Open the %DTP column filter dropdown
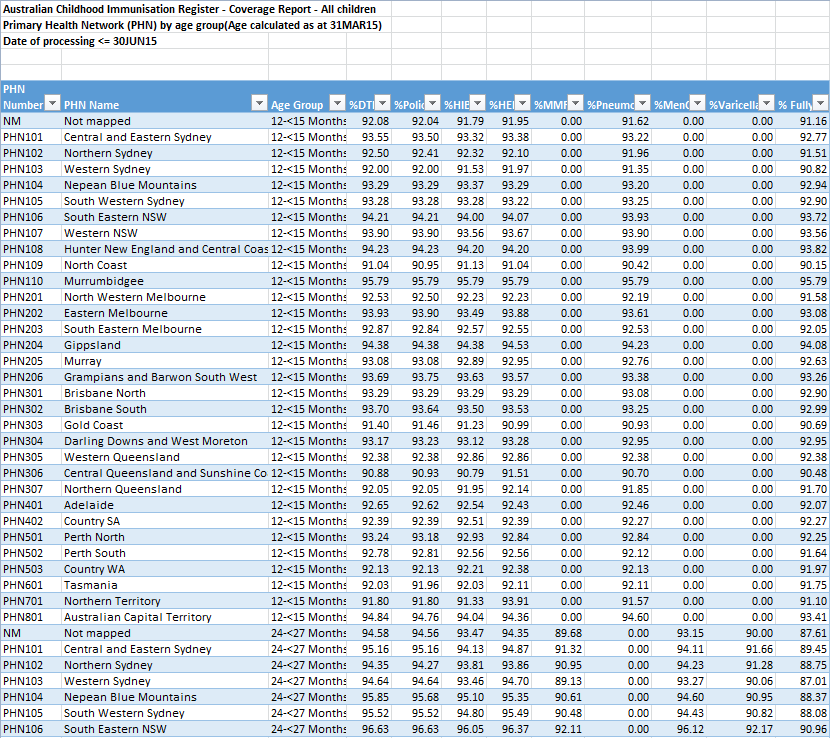830x738 pixels. pyautogui.click(x=382, y=102)
